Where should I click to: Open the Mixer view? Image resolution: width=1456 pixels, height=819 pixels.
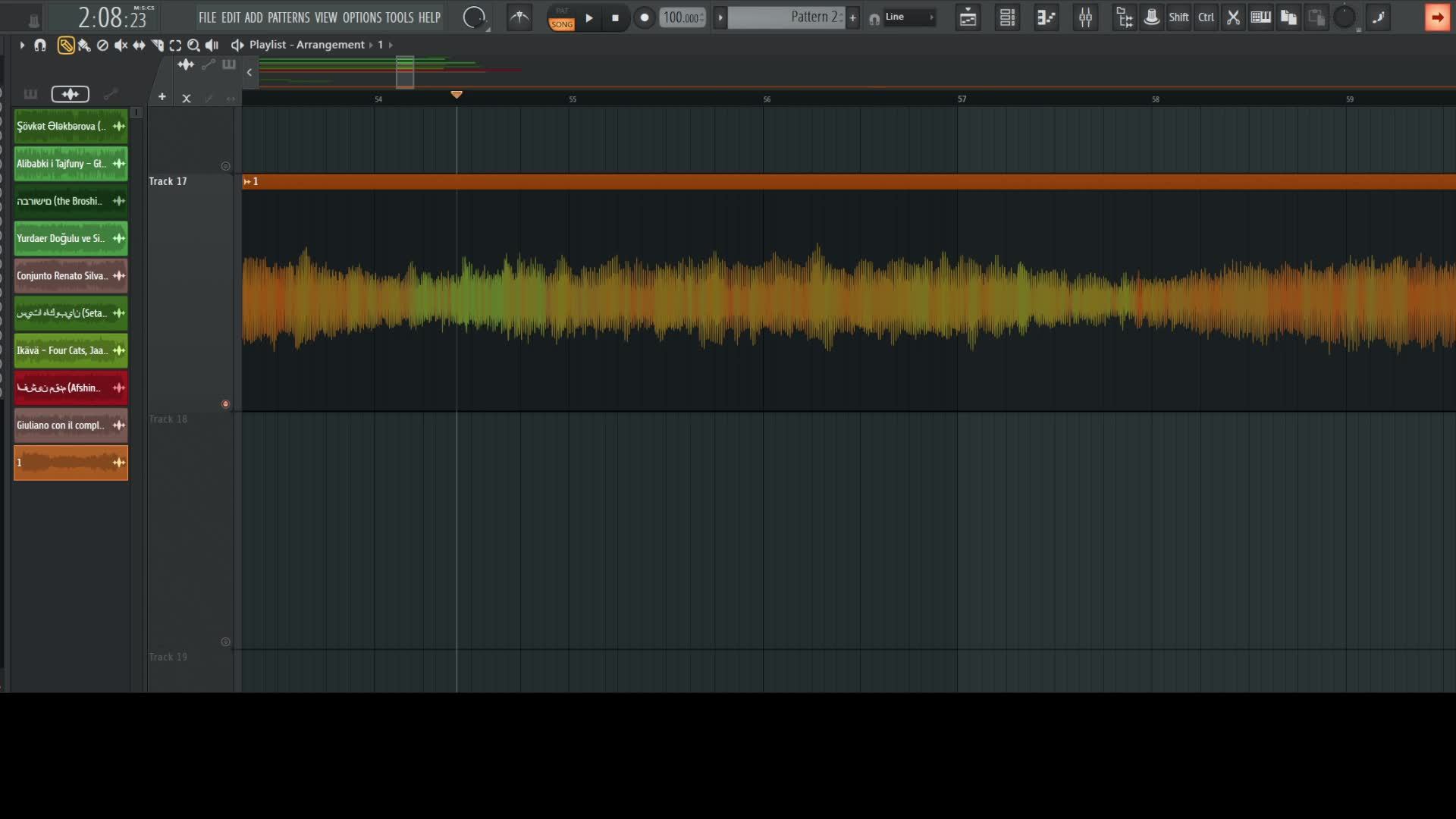point(1085,17)
